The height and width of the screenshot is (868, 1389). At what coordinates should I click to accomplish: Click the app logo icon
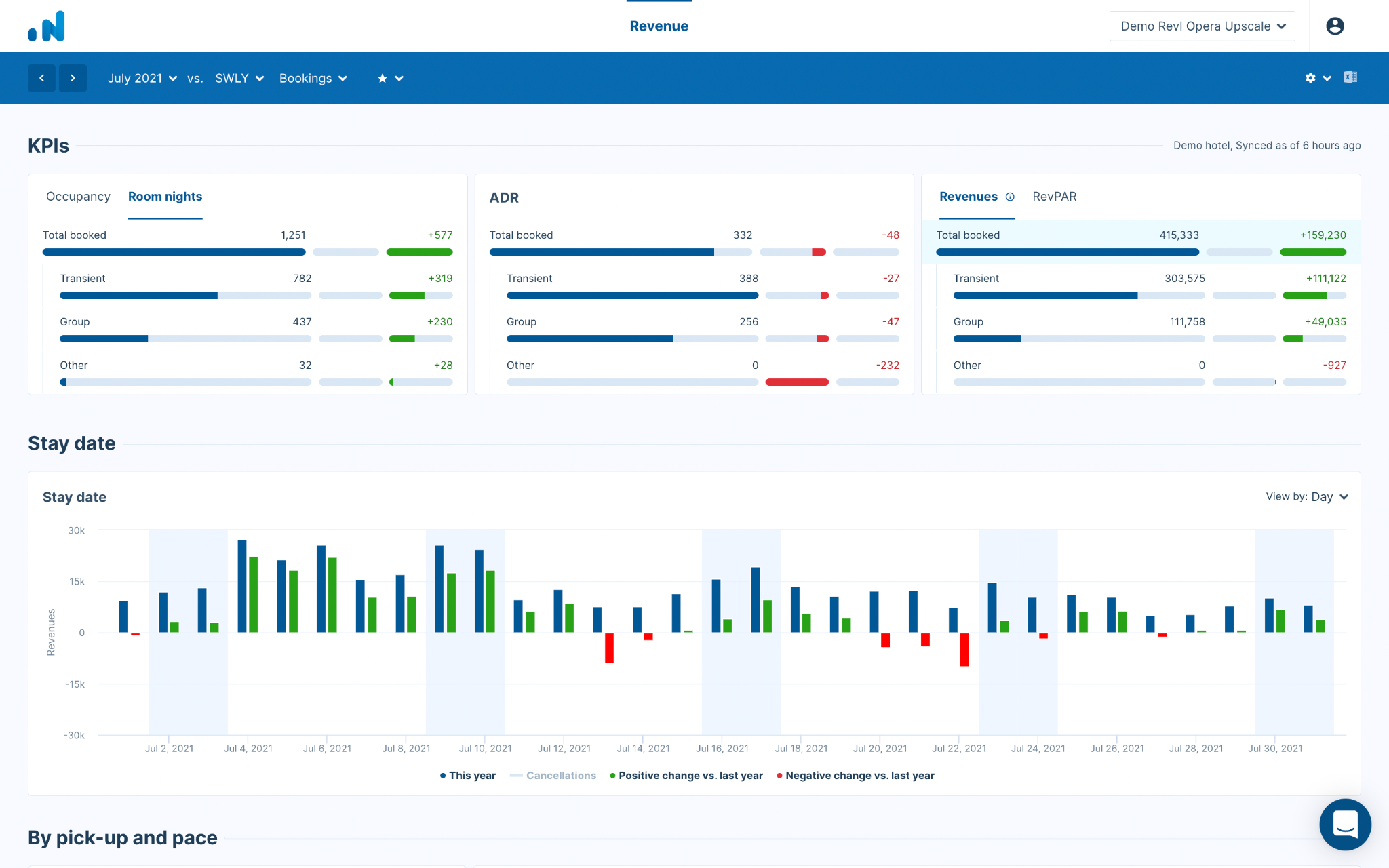click(x=46, y=26)
